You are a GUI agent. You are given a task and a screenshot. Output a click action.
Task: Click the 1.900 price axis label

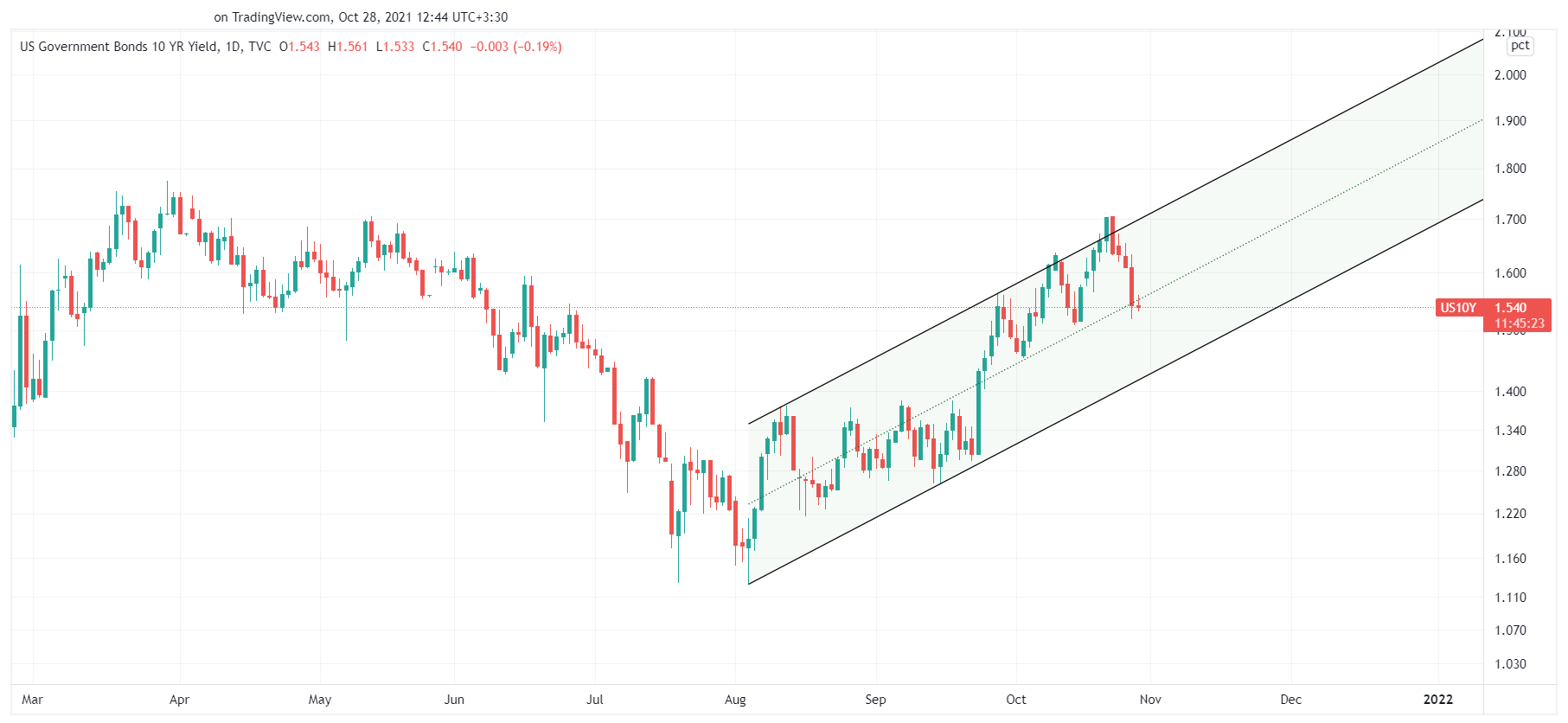(x=1511, y=121)
